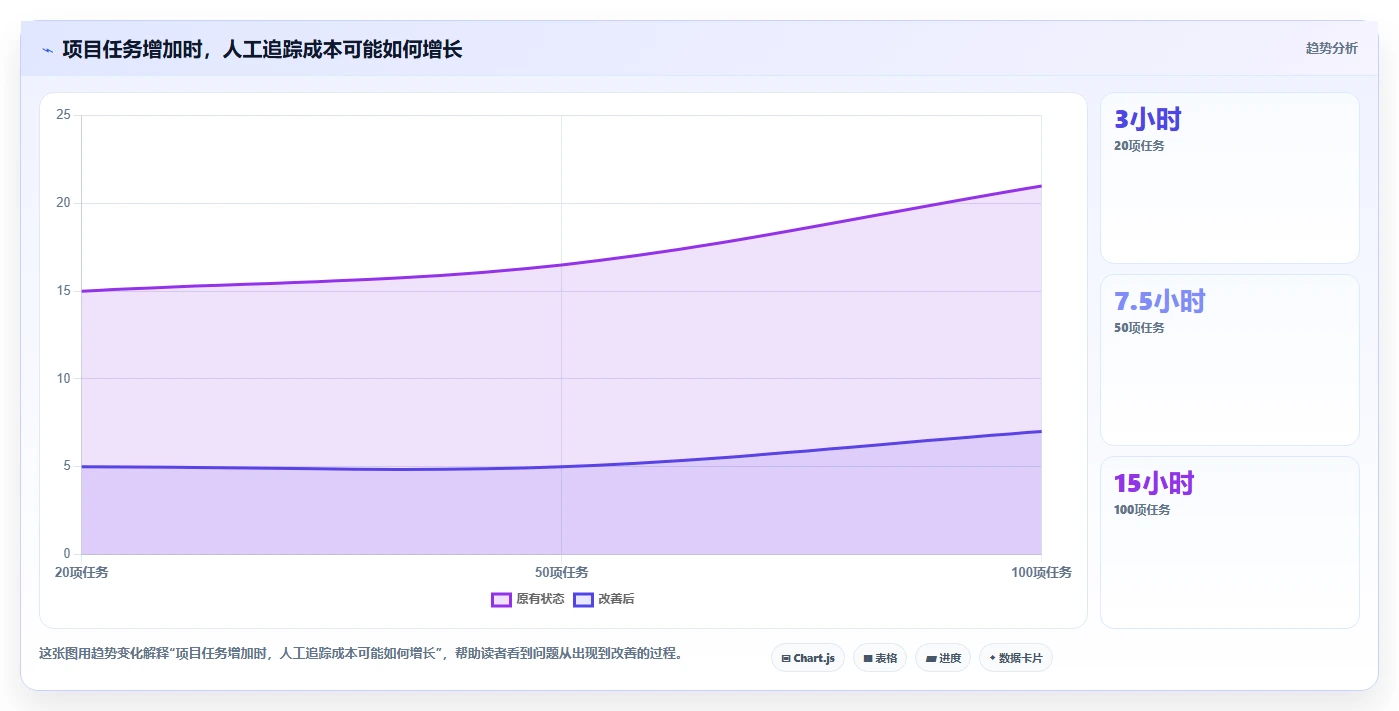Click the 50项任务 x-axis label
This screenshot has height=711, width=1399.
562,572
